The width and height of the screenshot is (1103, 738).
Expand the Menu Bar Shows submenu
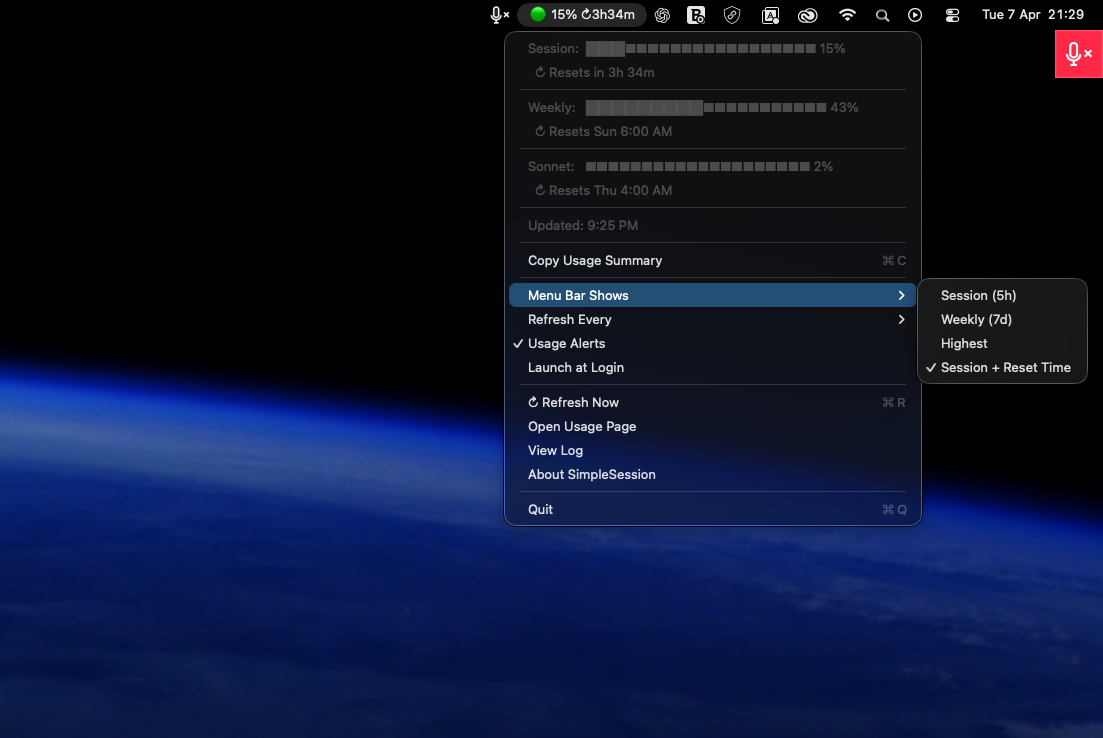713,295
